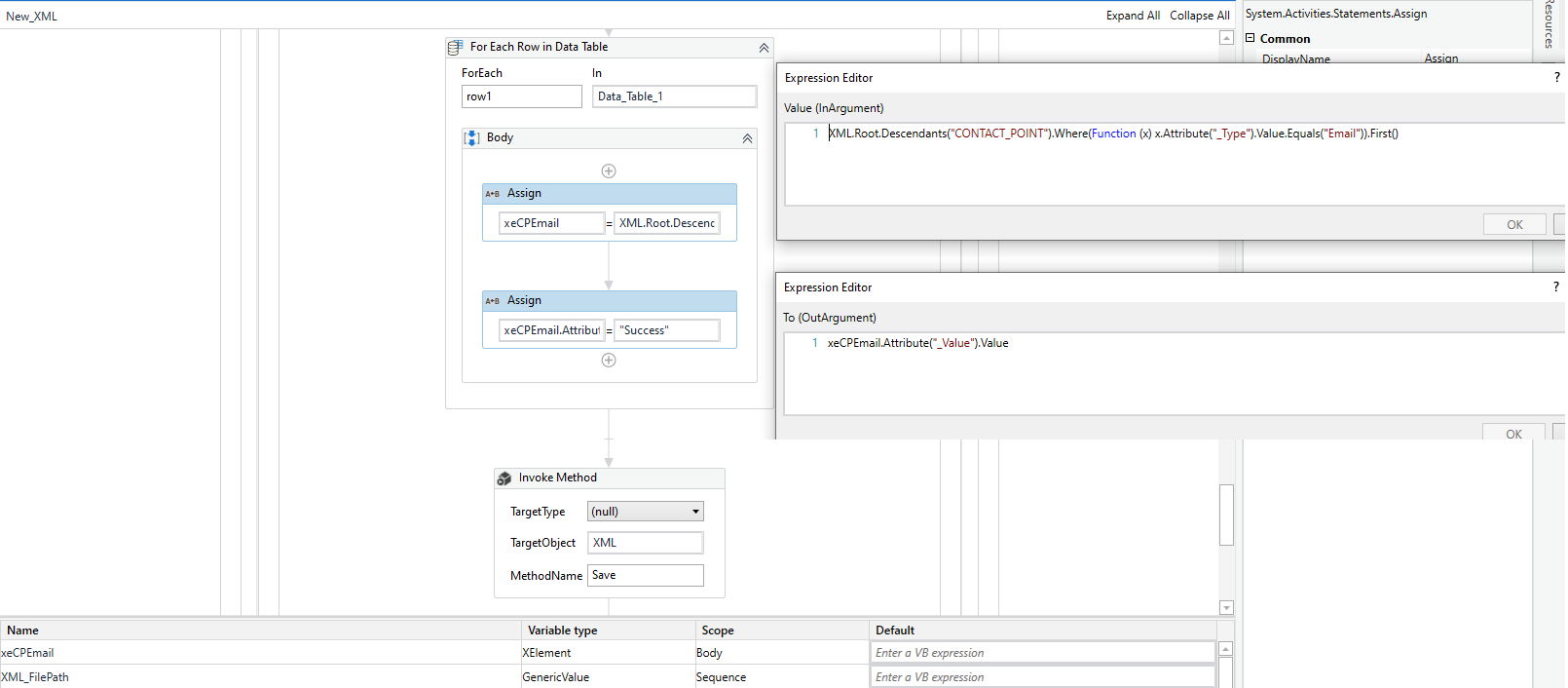Click Default field for xeCPEmail variable

pyautogui.click(x=1043, y=653)
